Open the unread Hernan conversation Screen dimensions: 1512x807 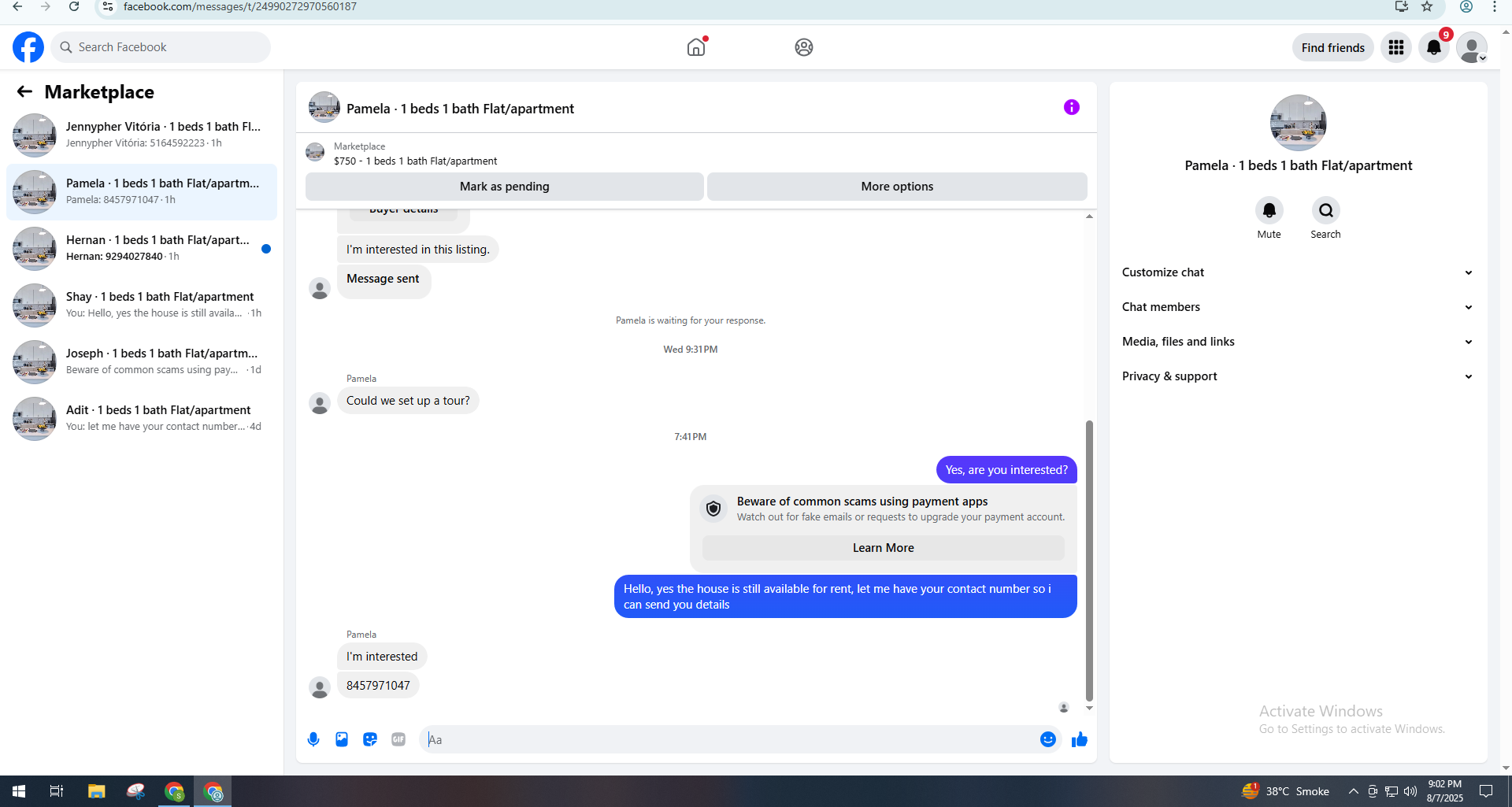click(x=142, y=248)
